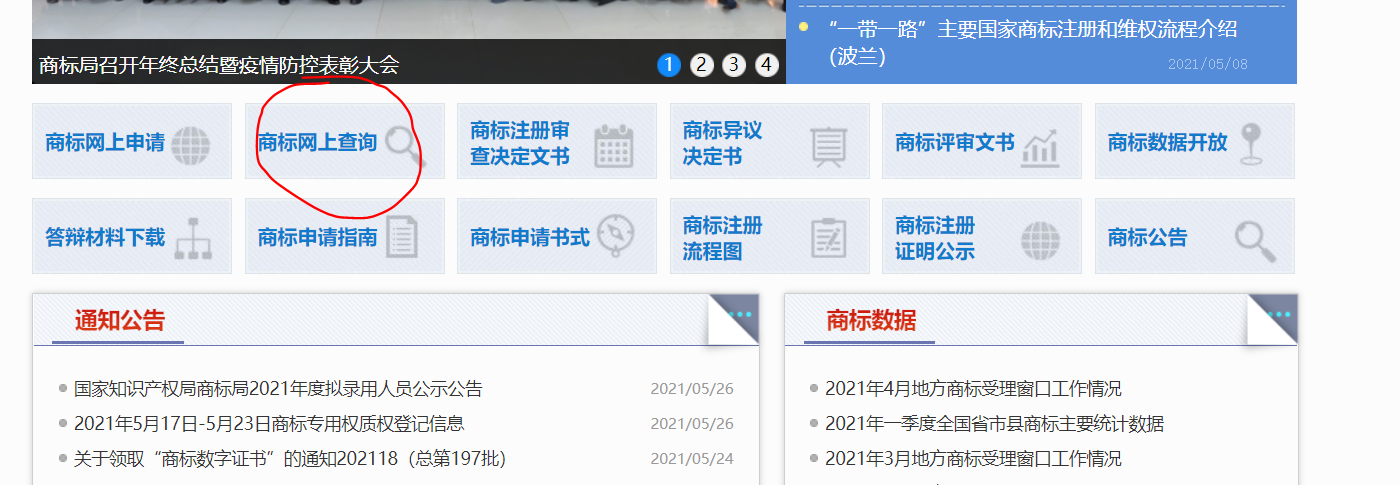1400x485 pixels.
Task: Click presentation board icon for 商标异议决定书
Action: tap(827, 146)
